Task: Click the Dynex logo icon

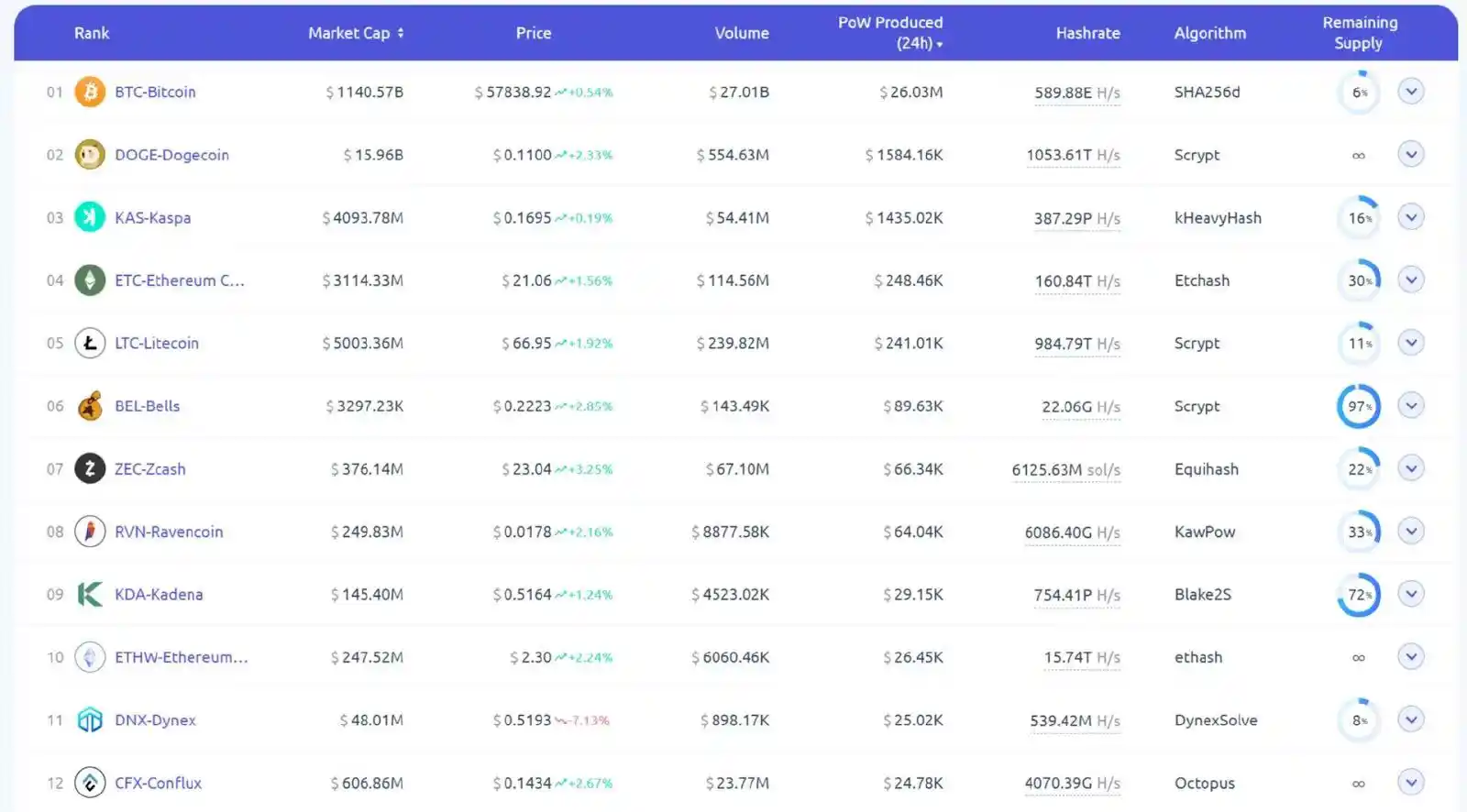Action: point(90,720)
